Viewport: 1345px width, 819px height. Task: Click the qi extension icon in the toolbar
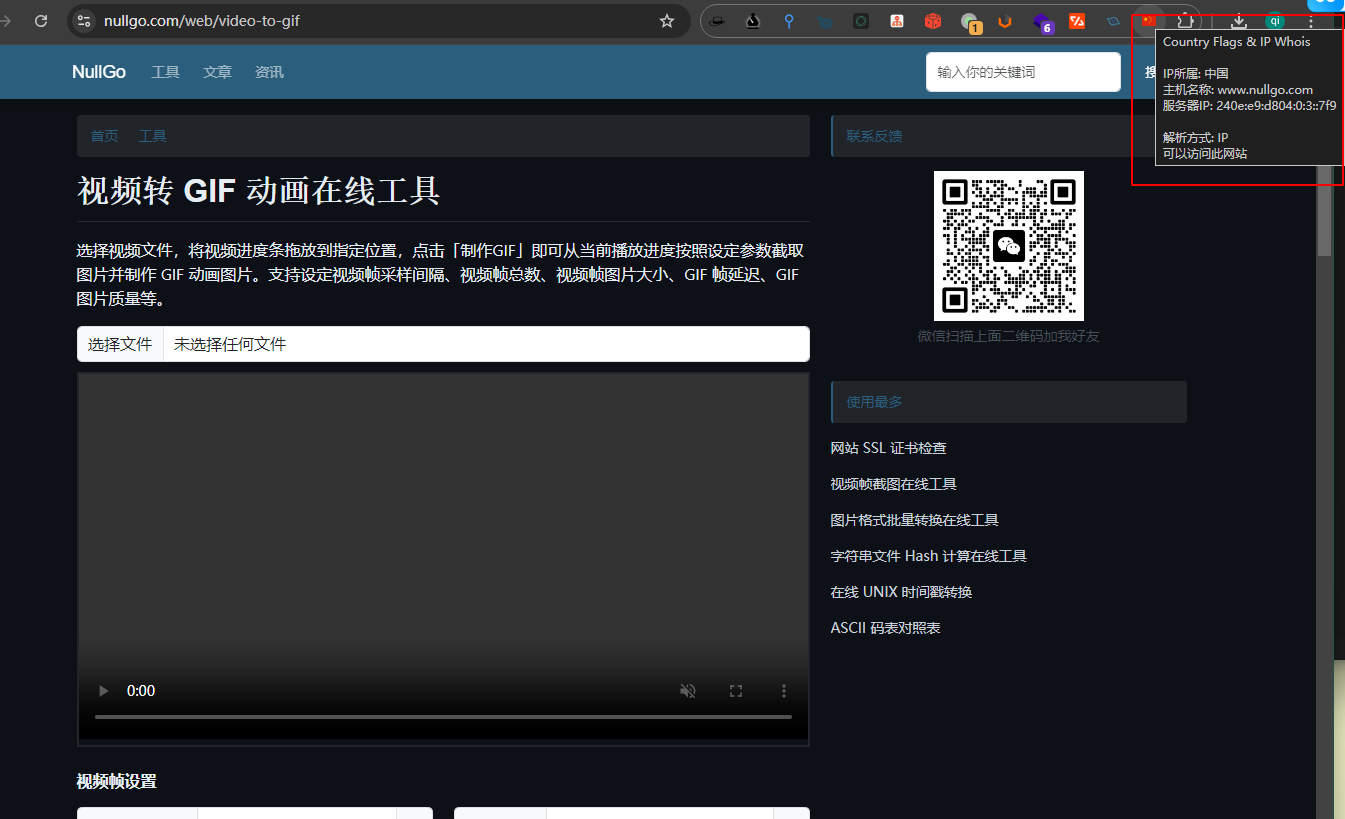(1274, 21)
